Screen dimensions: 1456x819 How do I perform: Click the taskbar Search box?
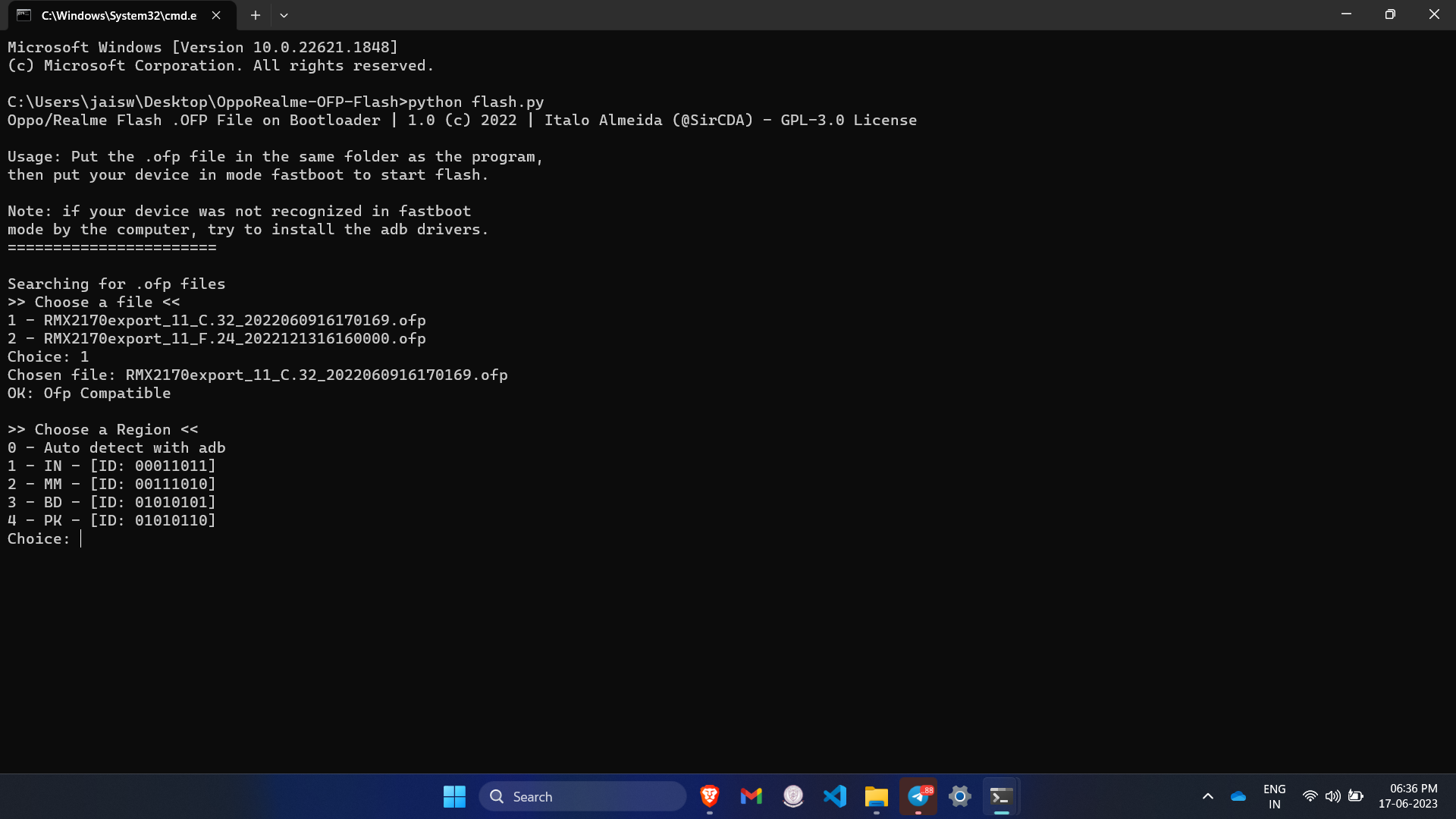point(582,796)
